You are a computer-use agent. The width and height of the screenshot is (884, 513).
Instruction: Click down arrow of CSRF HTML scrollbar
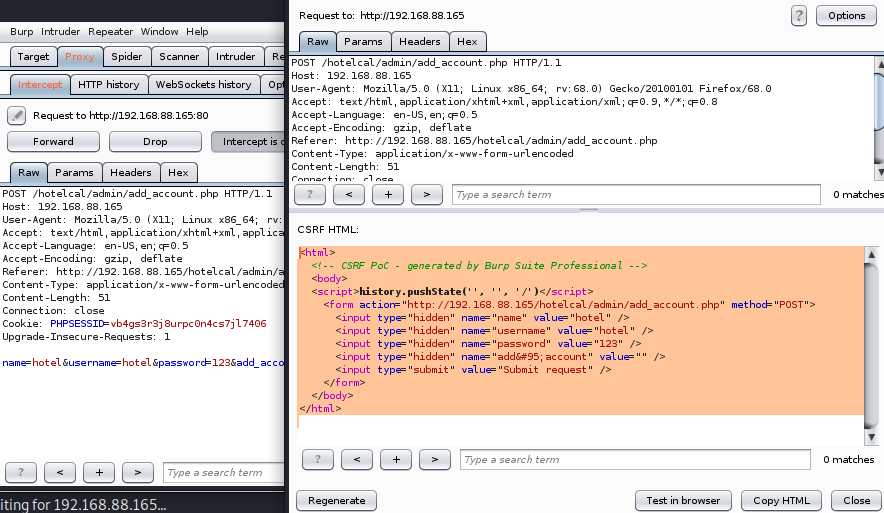(x=871, y=437)
